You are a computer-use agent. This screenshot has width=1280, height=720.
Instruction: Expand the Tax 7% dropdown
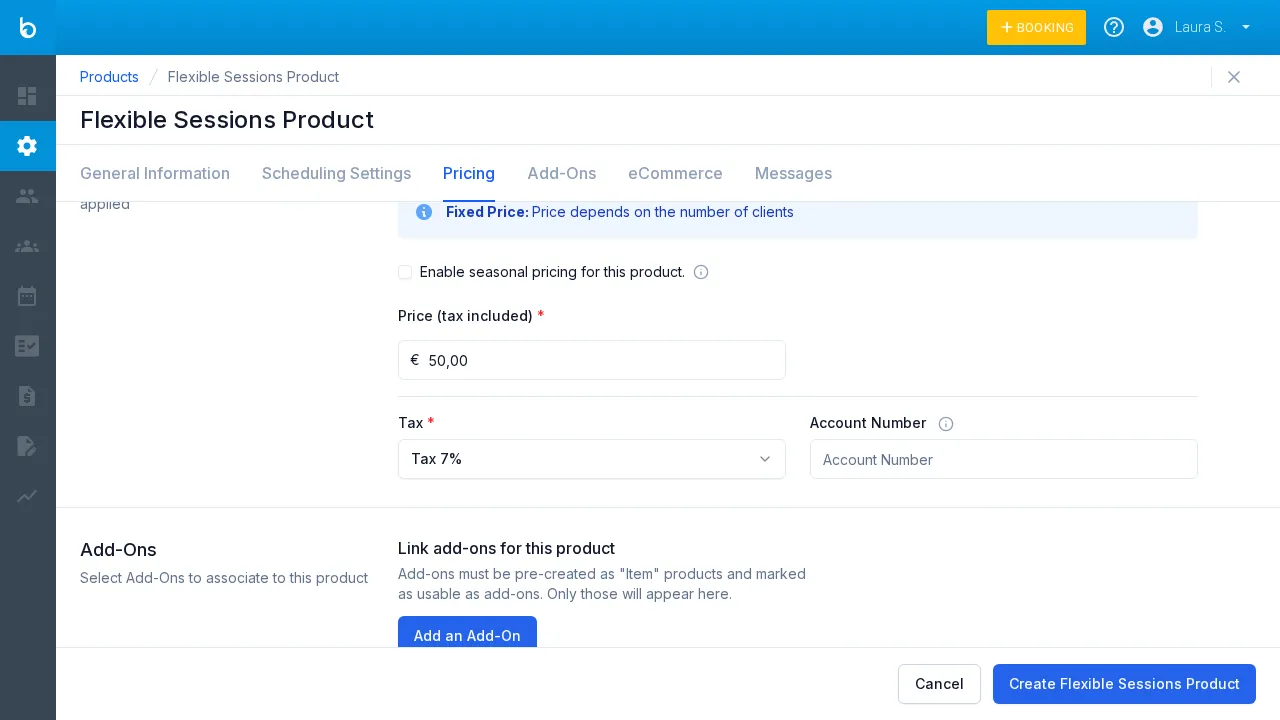coord(591,459)
